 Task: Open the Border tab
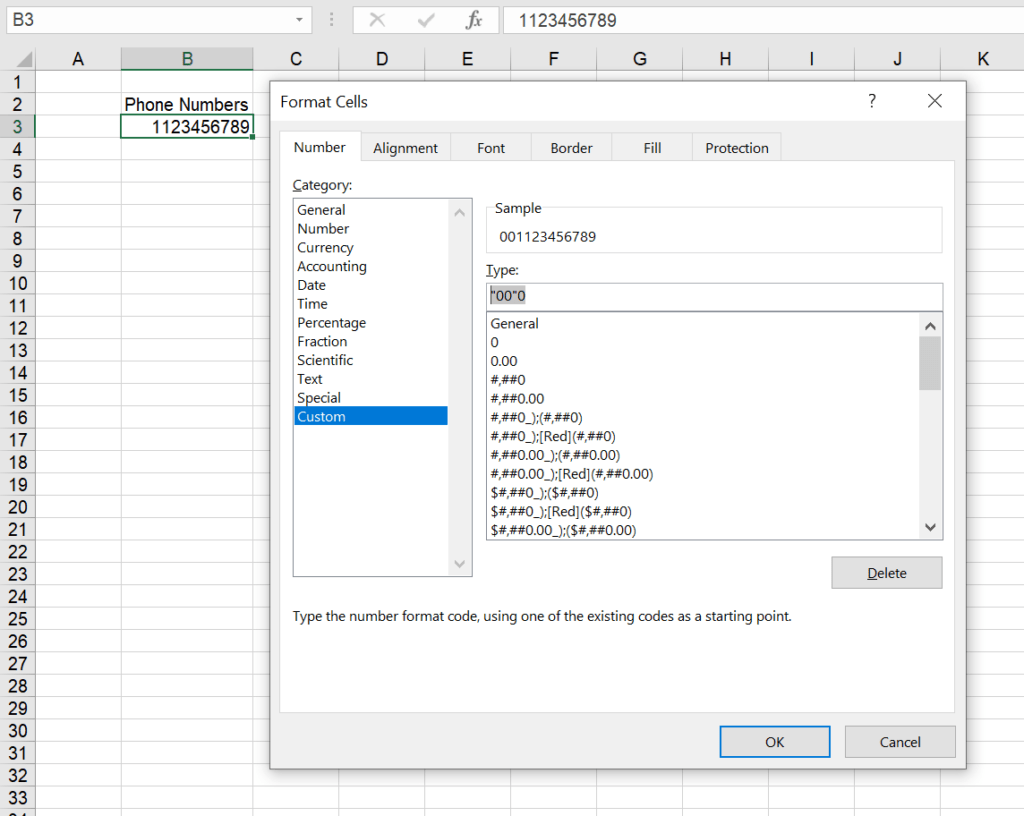pos(571,148)
